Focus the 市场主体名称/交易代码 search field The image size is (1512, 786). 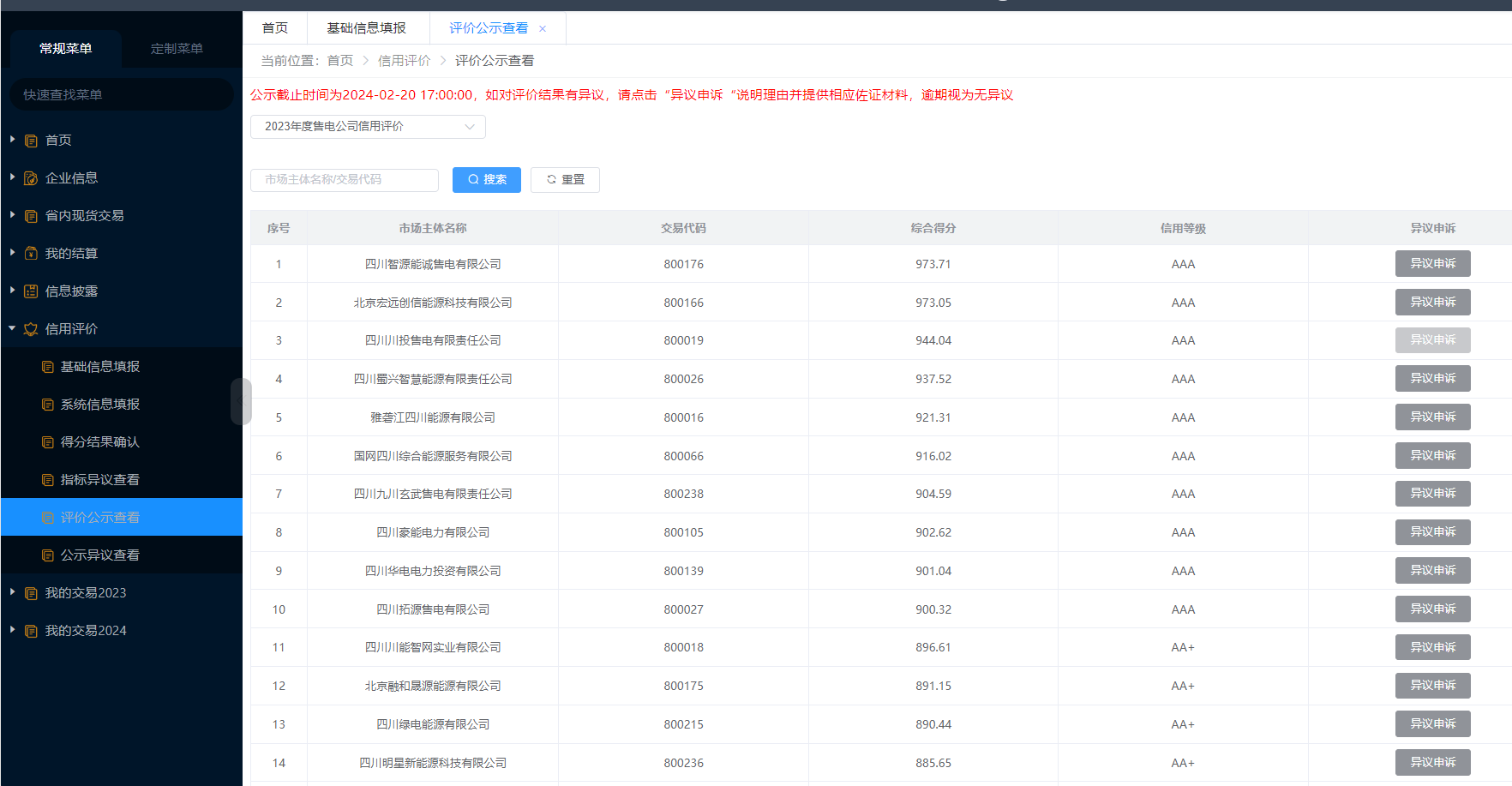pyautogui.click(x=344, y=180)
